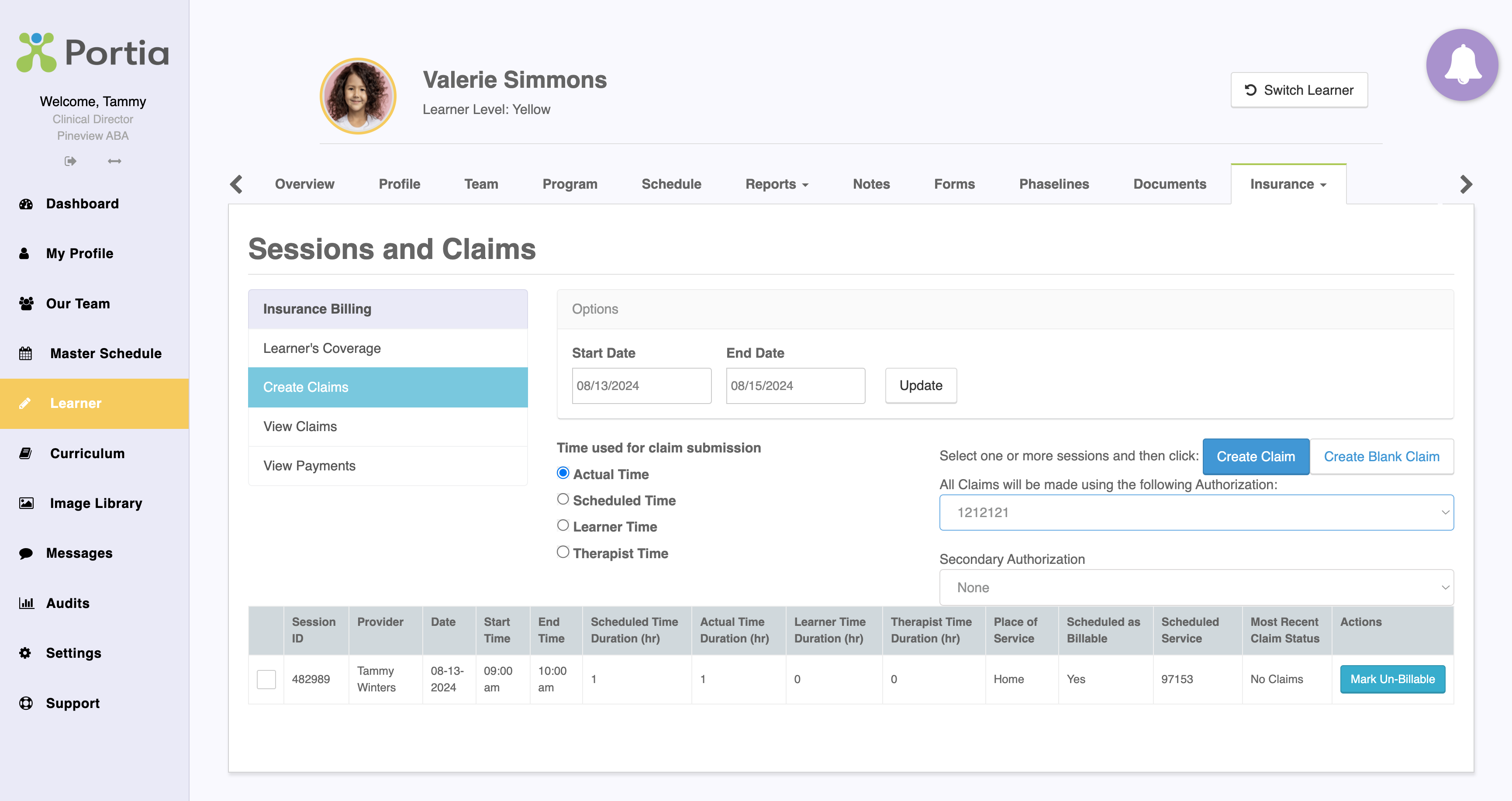Switch to the Phaselines tab

tap(1053, 184)
